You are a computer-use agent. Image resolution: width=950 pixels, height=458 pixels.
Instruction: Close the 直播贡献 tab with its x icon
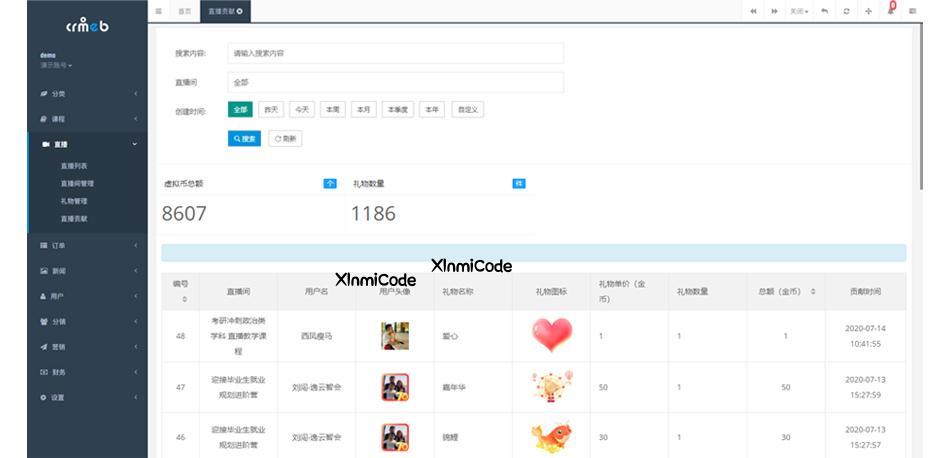pyautogui.click(x=240, y=11)
